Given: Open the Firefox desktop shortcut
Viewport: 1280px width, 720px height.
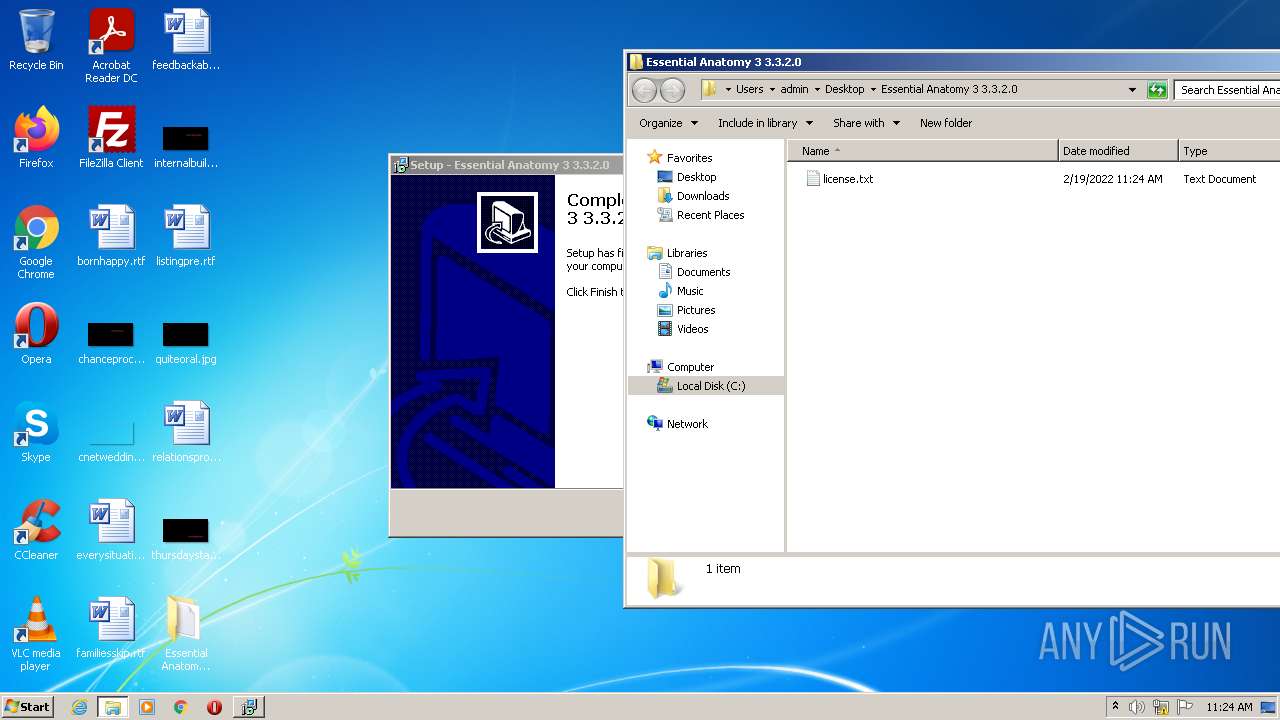Looking at the screenshot, I should tap(36, 138).
